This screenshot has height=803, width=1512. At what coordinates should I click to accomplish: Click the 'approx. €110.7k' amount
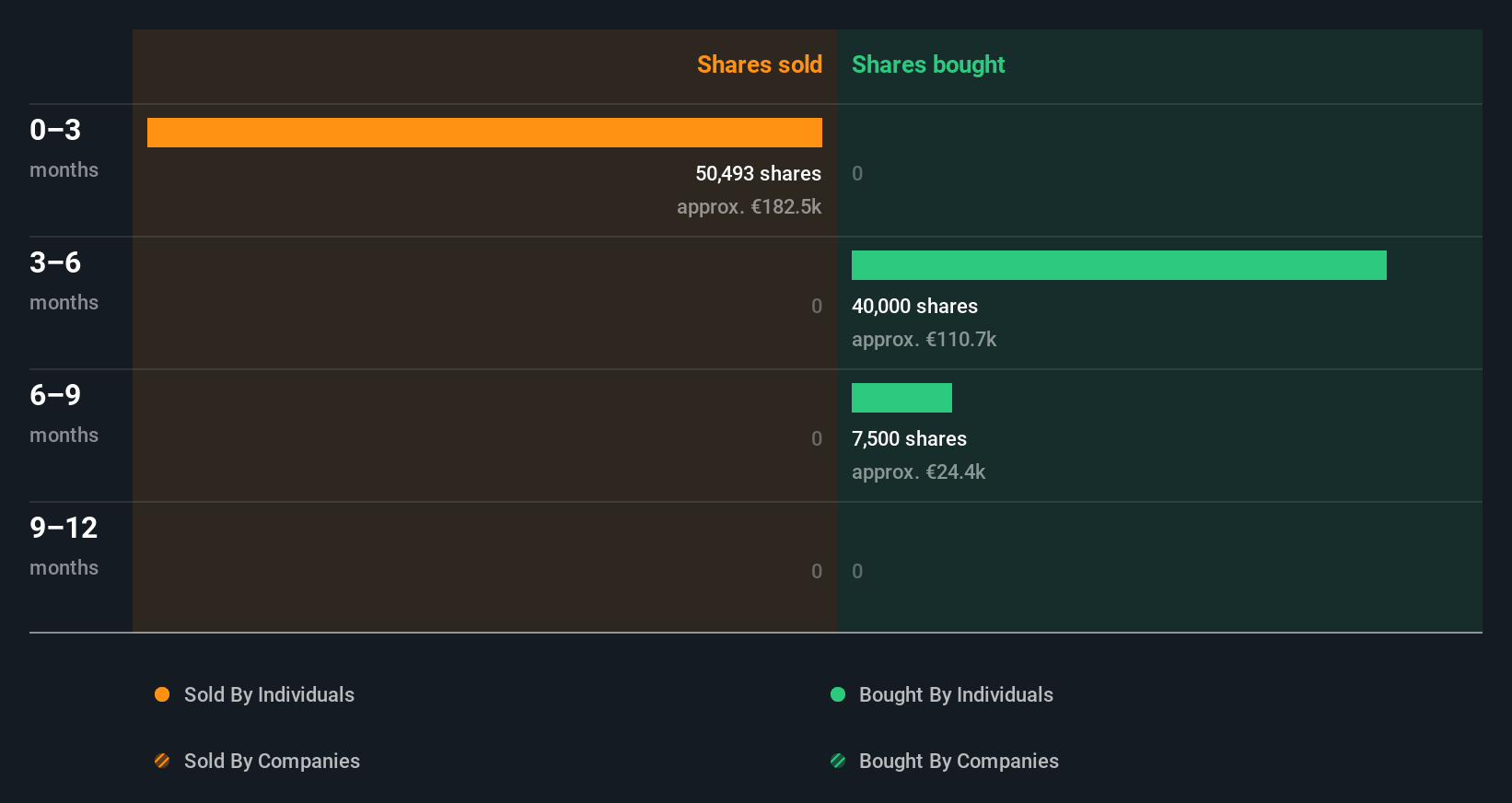924,339
